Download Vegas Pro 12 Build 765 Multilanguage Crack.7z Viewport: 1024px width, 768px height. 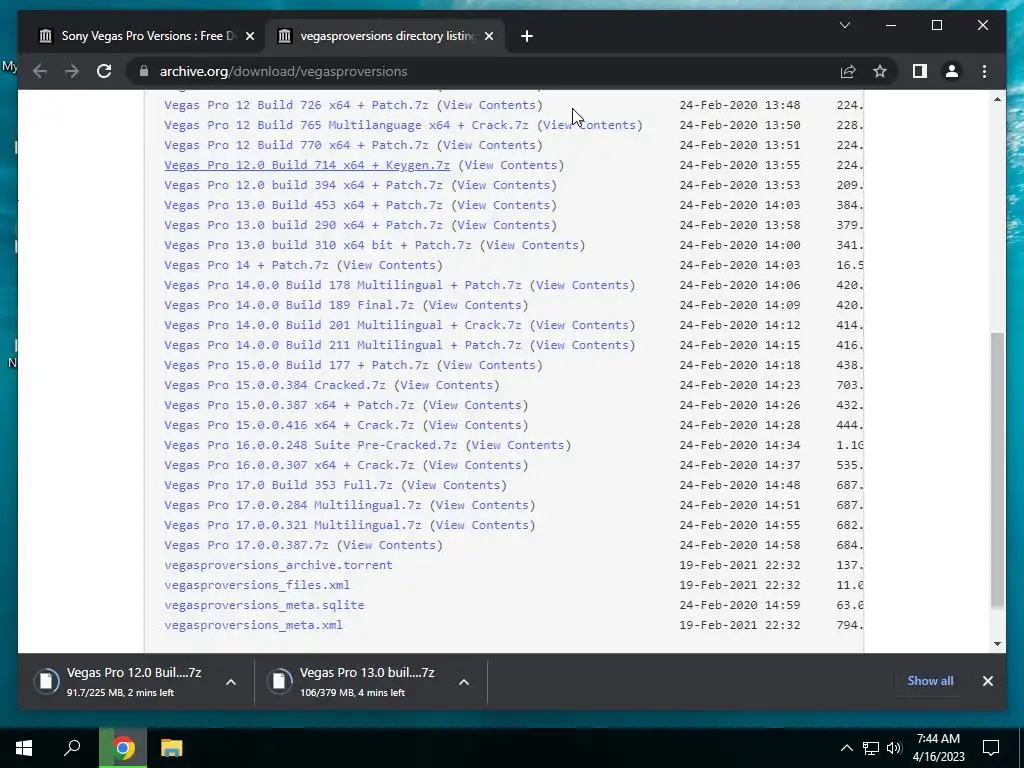(346, 125)
